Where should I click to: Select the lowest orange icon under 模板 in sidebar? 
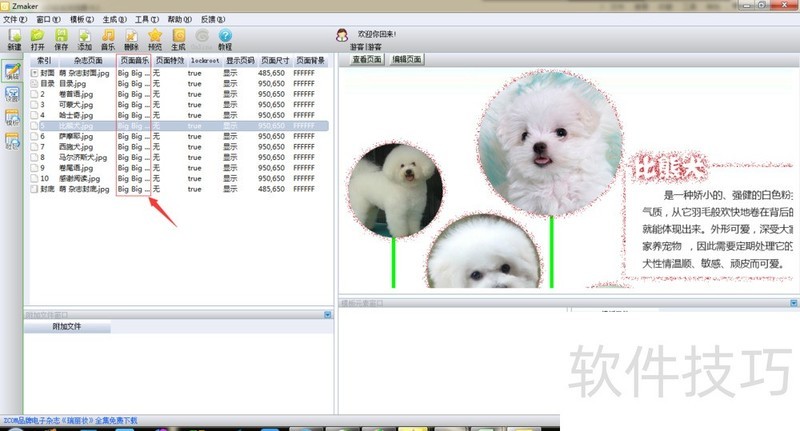point(12,141)
